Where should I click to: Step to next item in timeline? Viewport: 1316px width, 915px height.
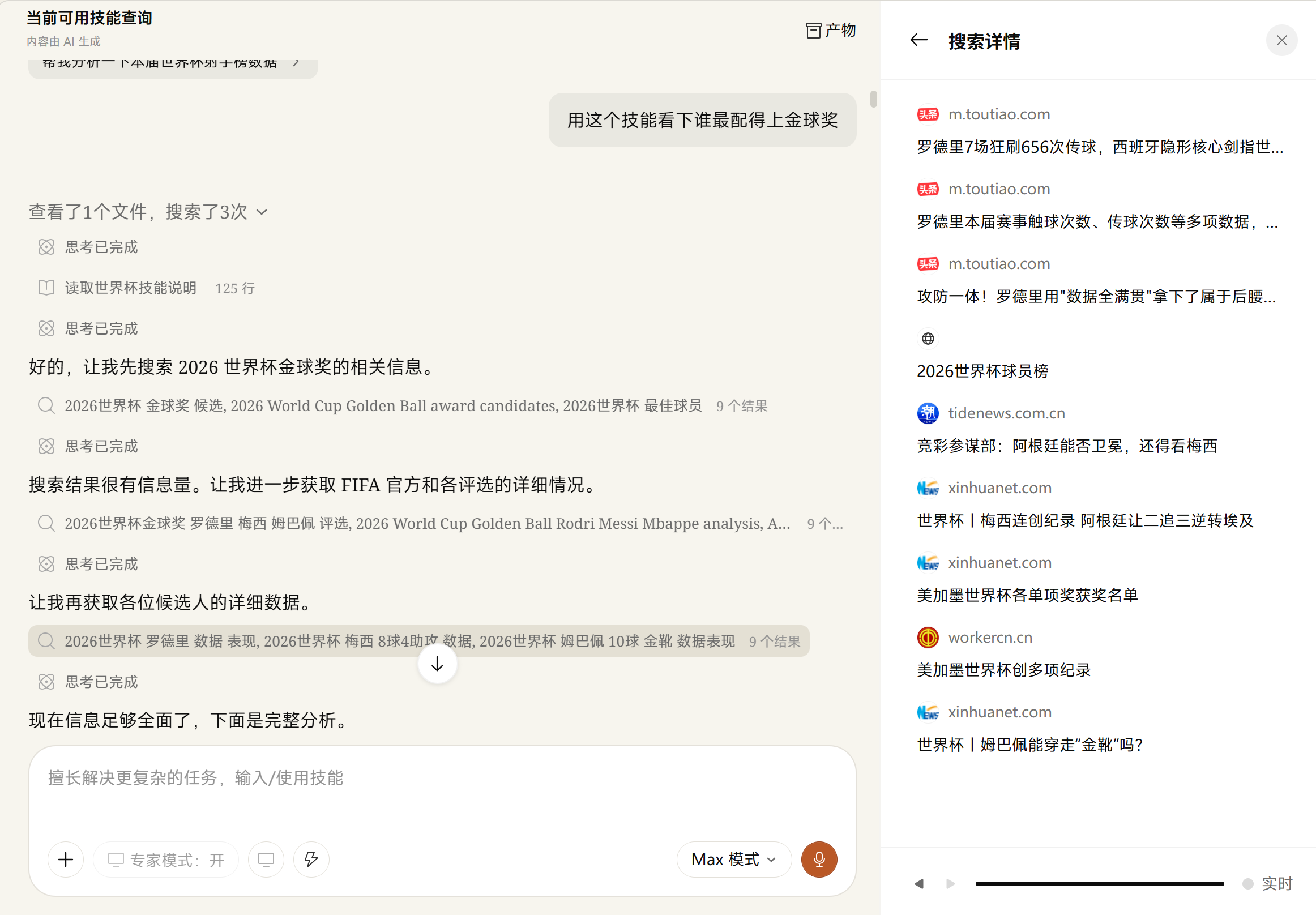click(950, 883)
